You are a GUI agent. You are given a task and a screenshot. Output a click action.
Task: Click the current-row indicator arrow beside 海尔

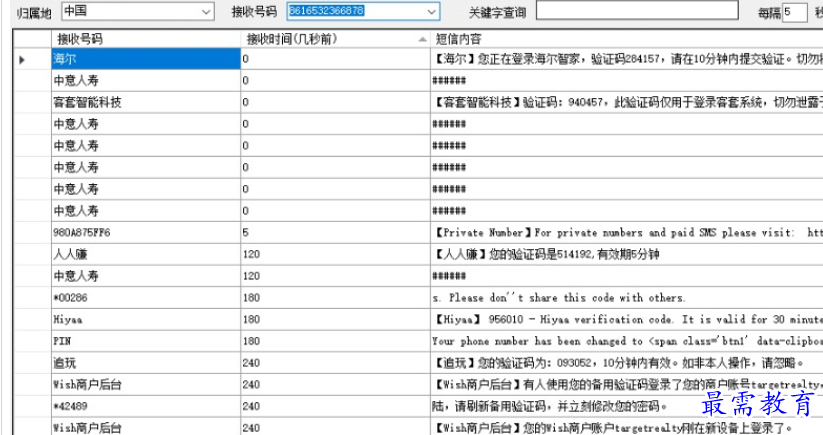point(22,60)
